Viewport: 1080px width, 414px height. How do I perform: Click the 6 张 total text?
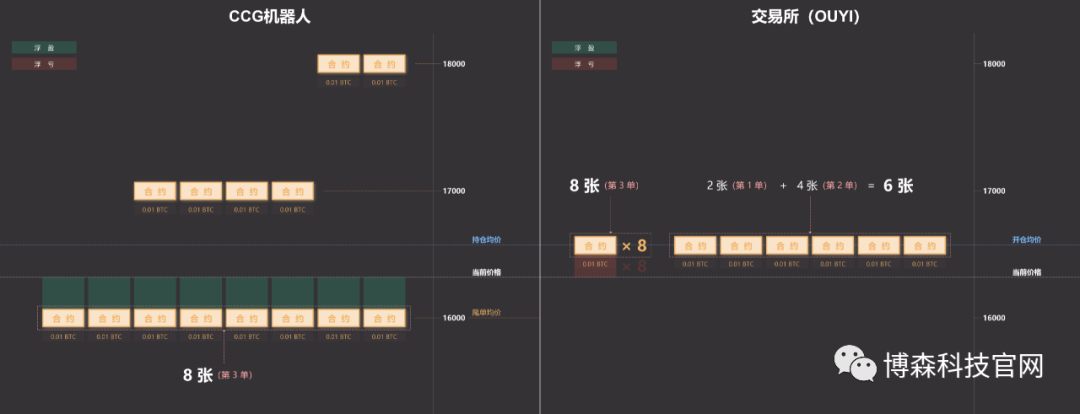pyautogui.click(x=899, y=186)
